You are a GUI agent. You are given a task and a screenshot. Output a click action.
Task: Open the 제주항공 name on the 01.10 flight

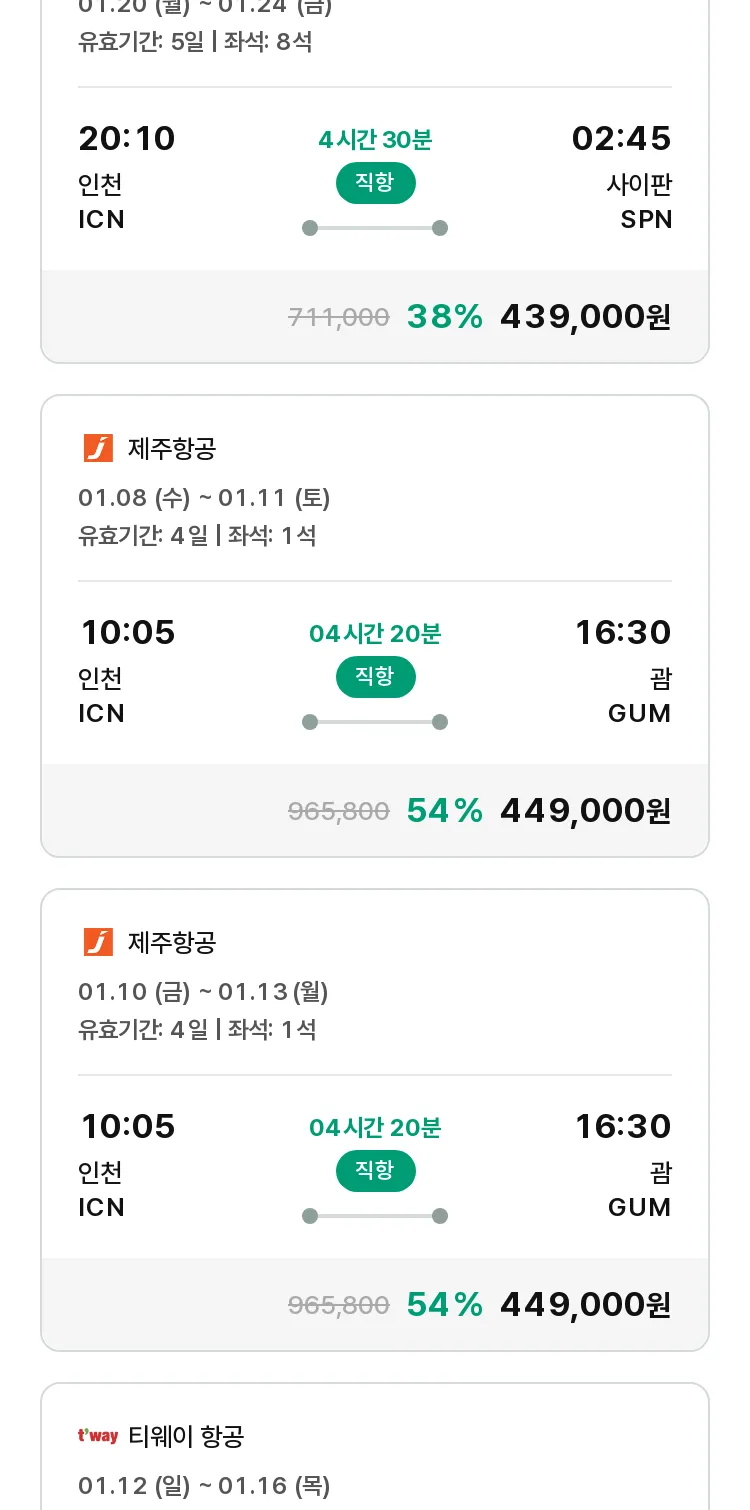pyautogui.click(x=172, y=942)
